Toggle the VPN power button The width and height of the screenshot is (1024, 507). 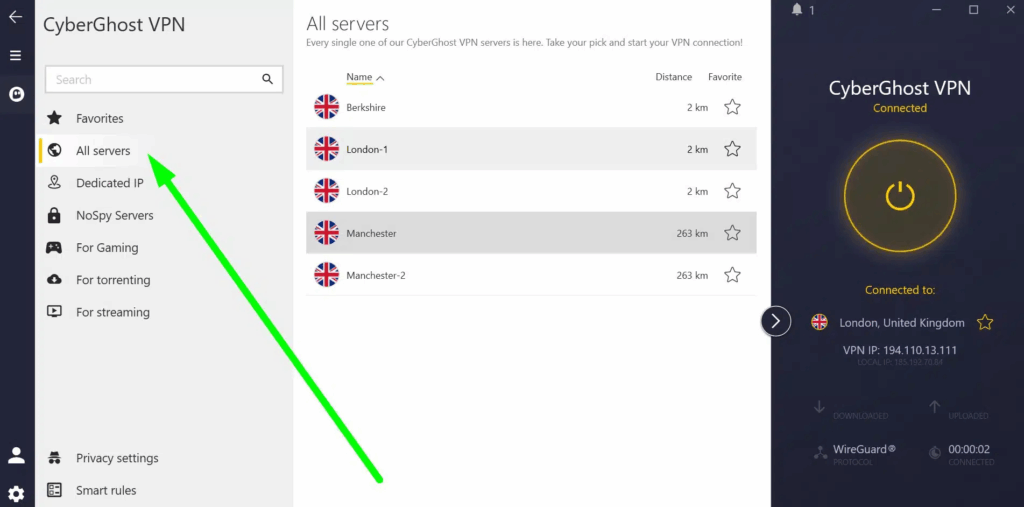pos(900,195)
